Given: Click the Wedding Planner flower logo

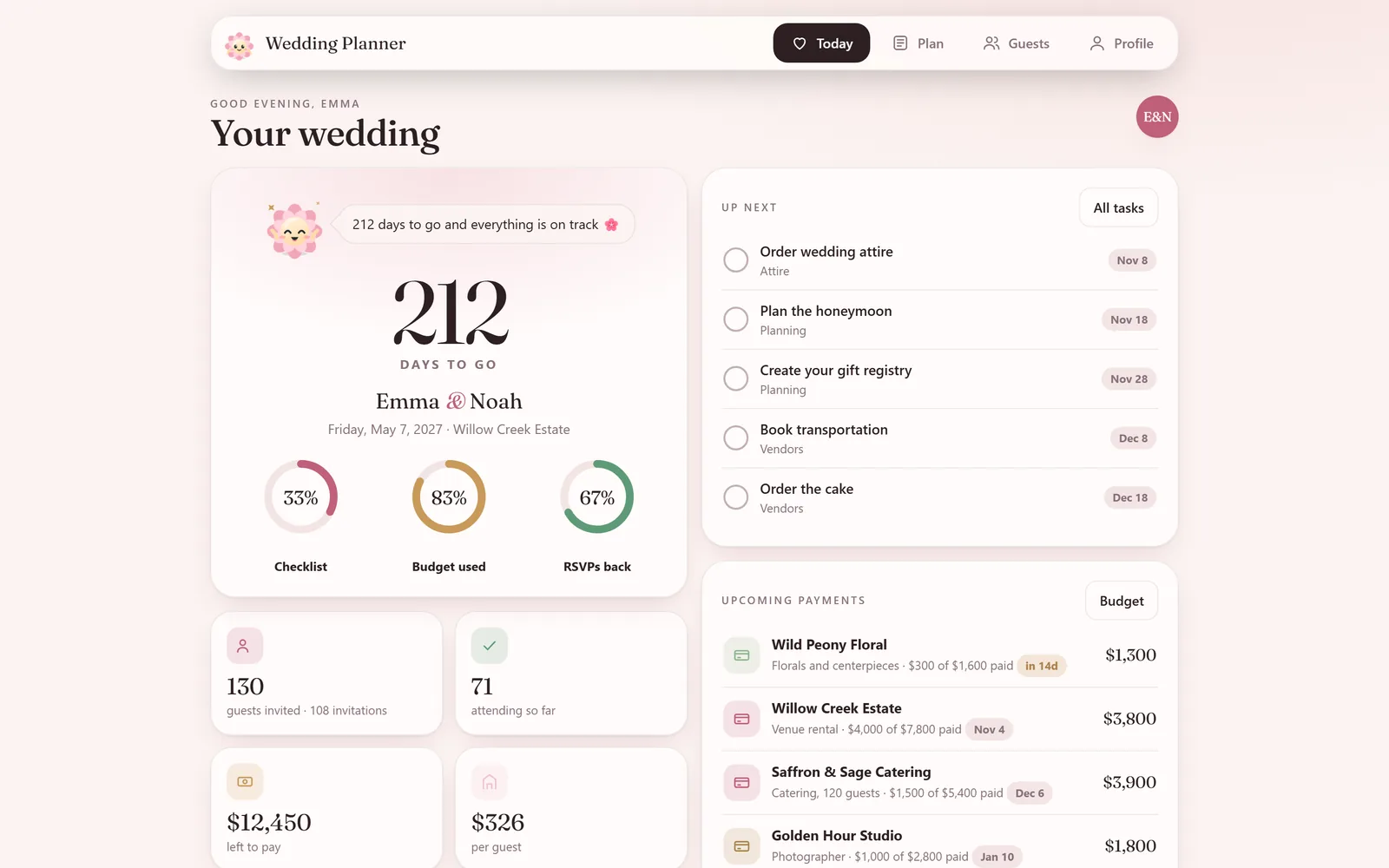Looking at the screenshot, I should (x=239, y=44).
